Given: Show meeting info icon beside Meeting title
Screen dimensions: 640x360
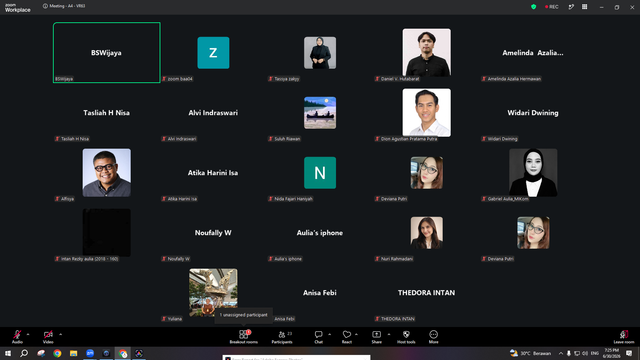Looking at the screenshot, I should pos(45,6).
